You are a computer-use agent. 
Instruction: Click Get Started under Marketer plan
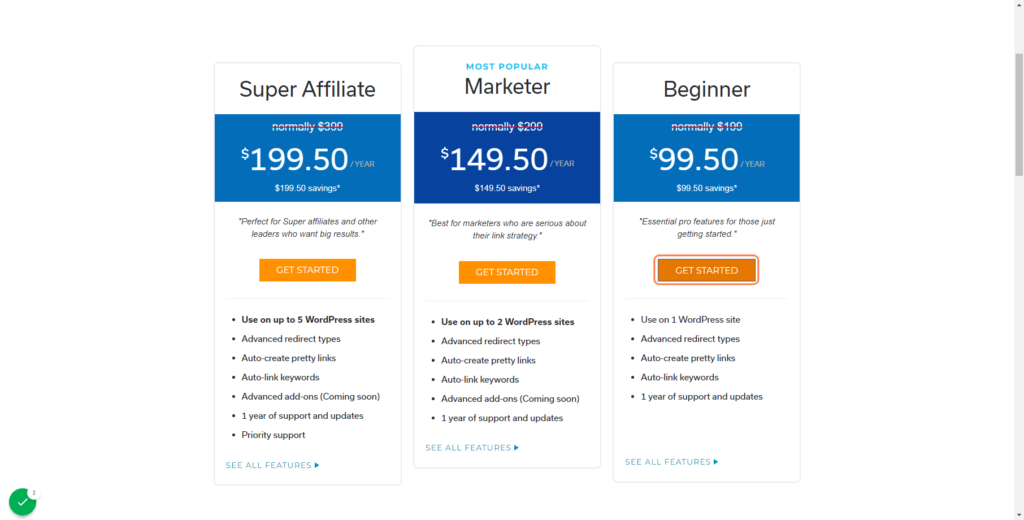click(507, 272)
